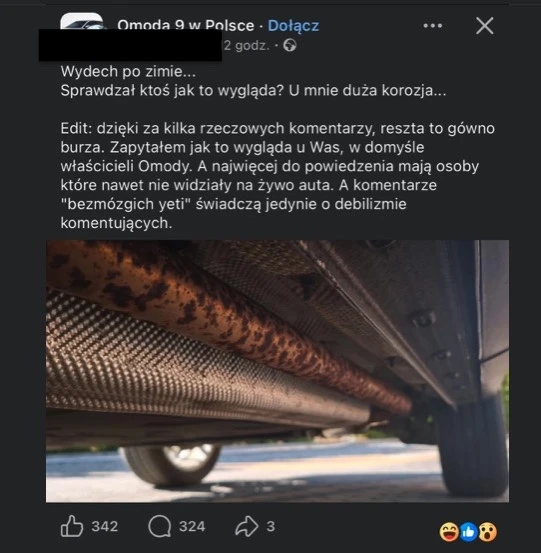Click the 342 likes count
Viewport: 541px width, 553px height.
coord(105,527)
